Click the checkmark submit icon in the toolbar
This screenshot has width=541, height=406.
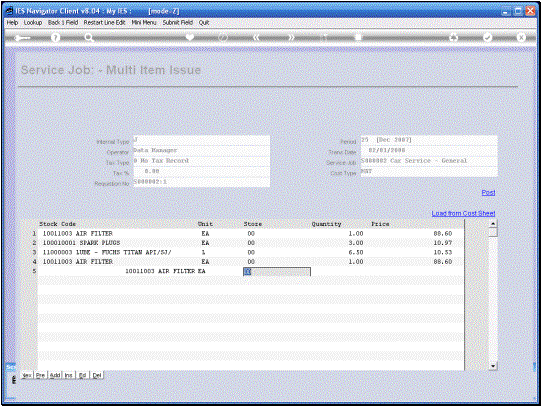[x=487, y=38]
